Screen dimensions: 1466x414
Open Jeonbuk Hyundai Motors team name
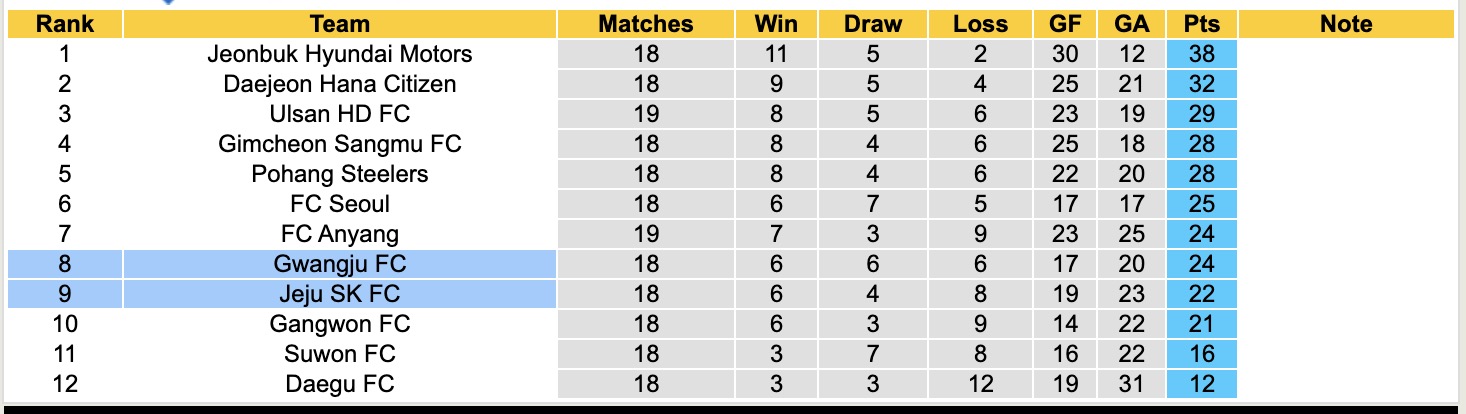(339, 54)
